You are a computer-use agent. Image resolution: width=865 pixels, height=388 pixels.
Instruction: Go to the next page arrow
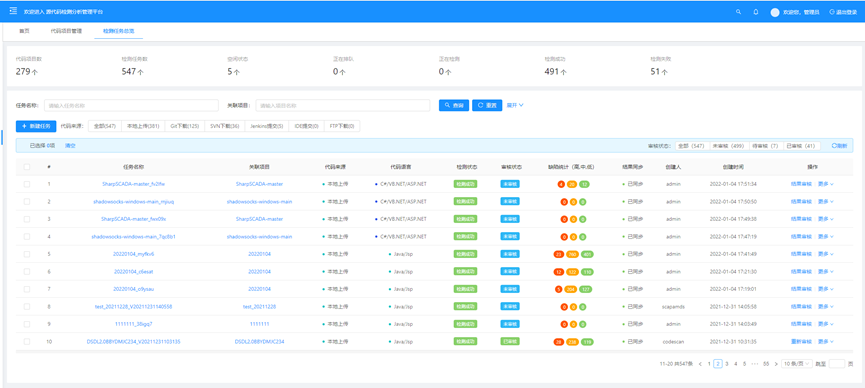(x=776, y=364)
